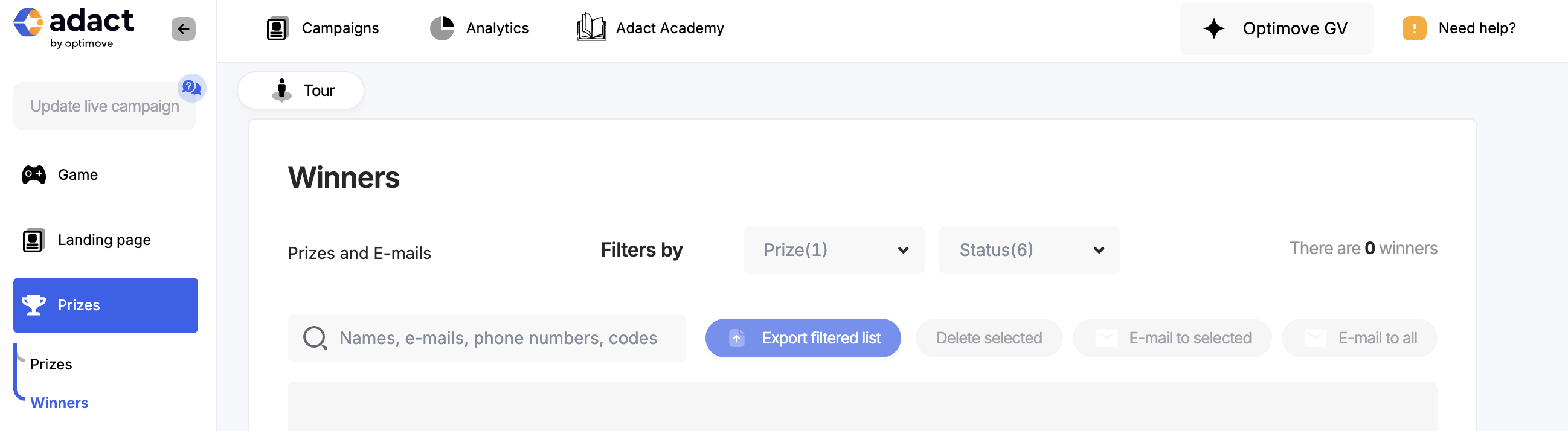Image resolution: width=1568 pixels, height=431 pixels.
Task: Open the Optimove GV account menu
Action: click(1276, 28)
